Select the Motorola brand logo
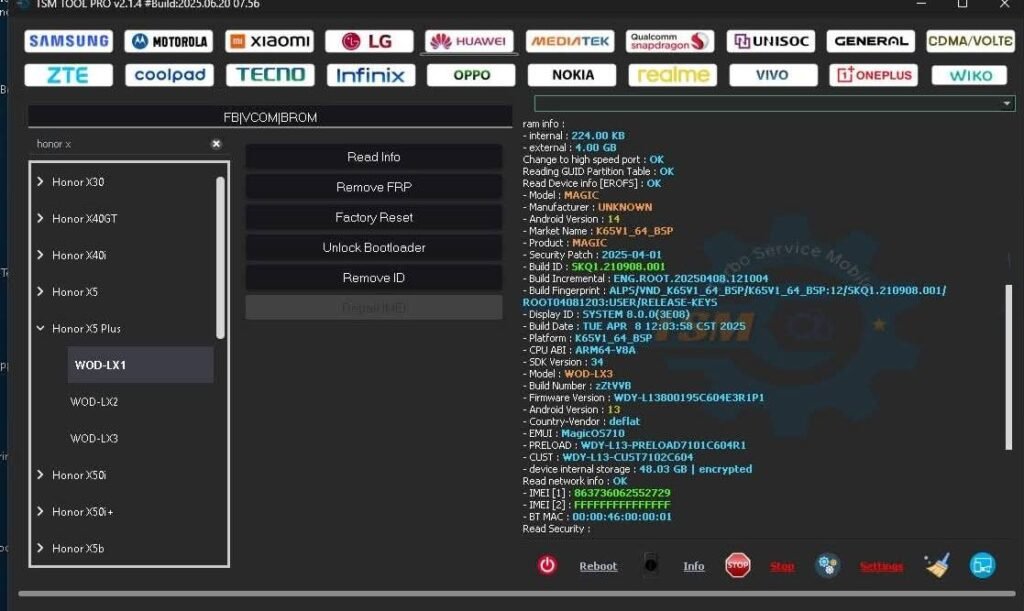 (168, 41)
